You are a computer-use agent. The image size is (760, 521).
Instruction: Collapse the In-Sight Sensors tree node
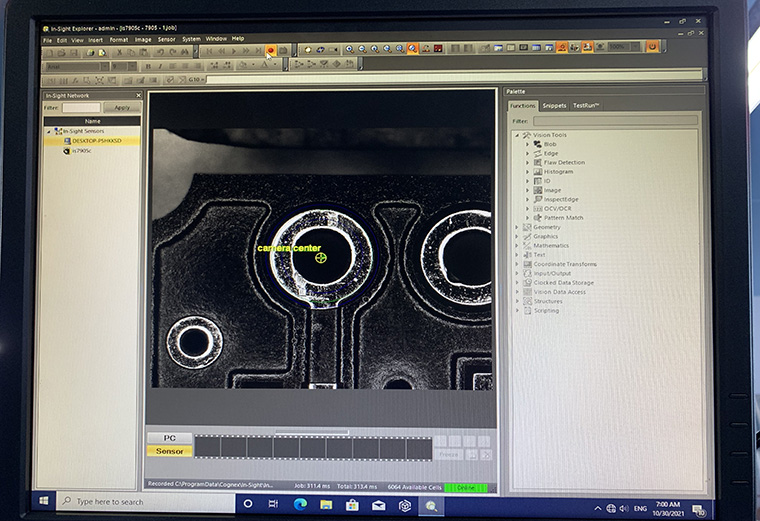49,131
